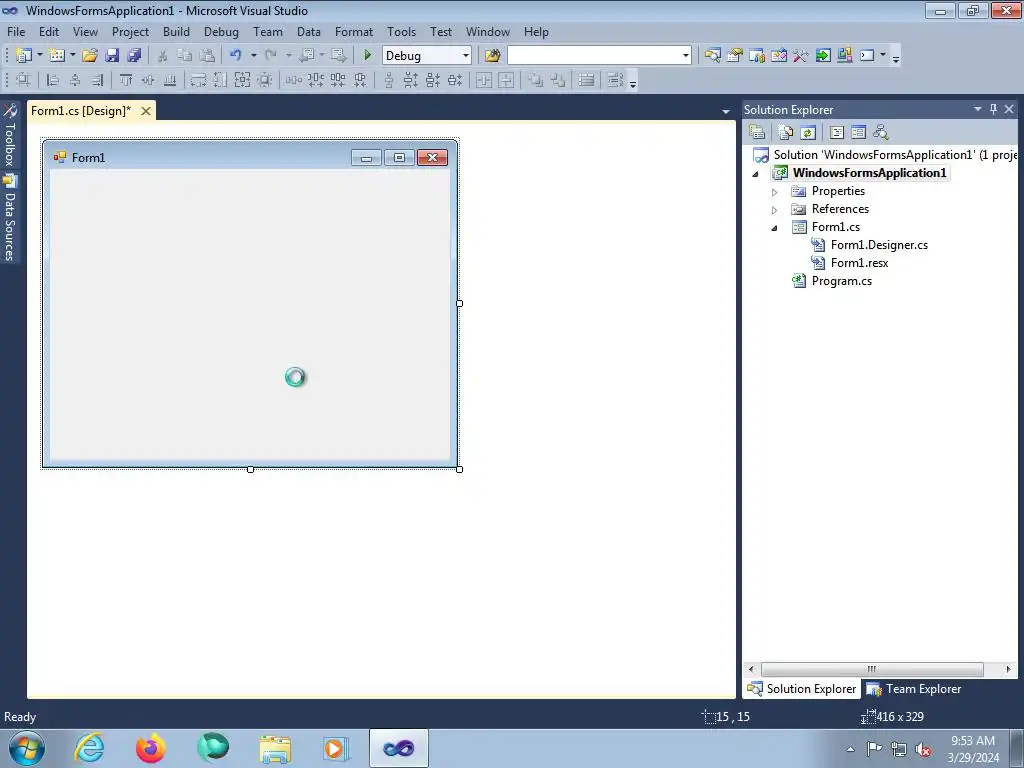Click the Add New Item toolbar icon
The width and height of the screenshot is (1024, 768).
click(57, 56)
